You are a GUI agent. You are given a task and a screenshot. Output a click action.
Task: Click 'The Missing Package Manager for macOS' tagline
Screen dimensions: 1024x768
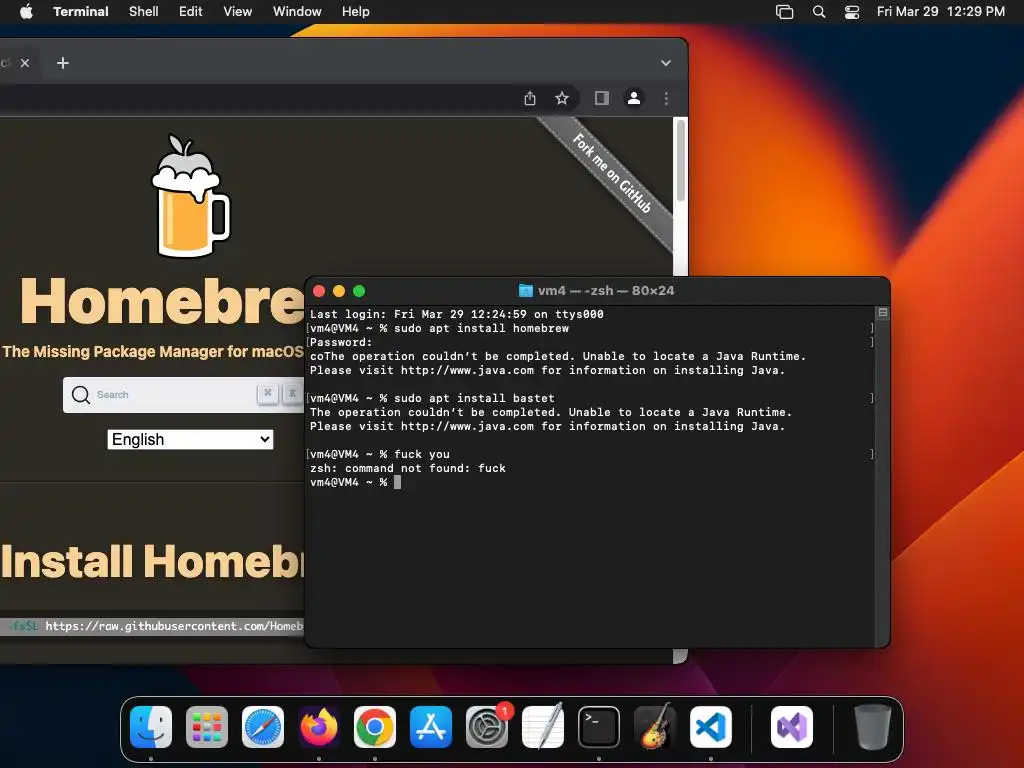coord(153,351)
